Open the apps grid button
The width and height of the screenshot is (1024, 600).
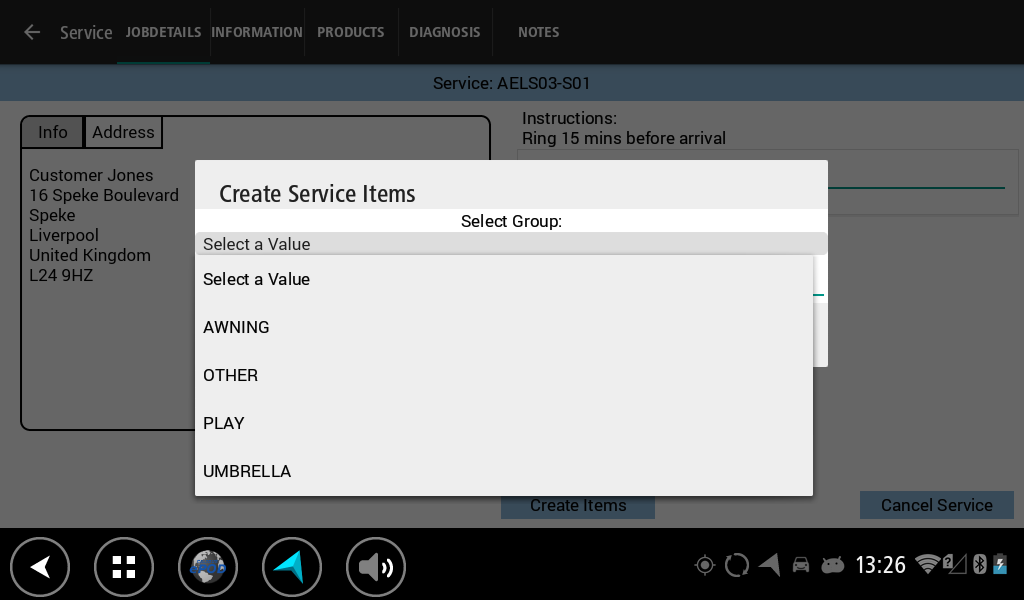[123, 567]
